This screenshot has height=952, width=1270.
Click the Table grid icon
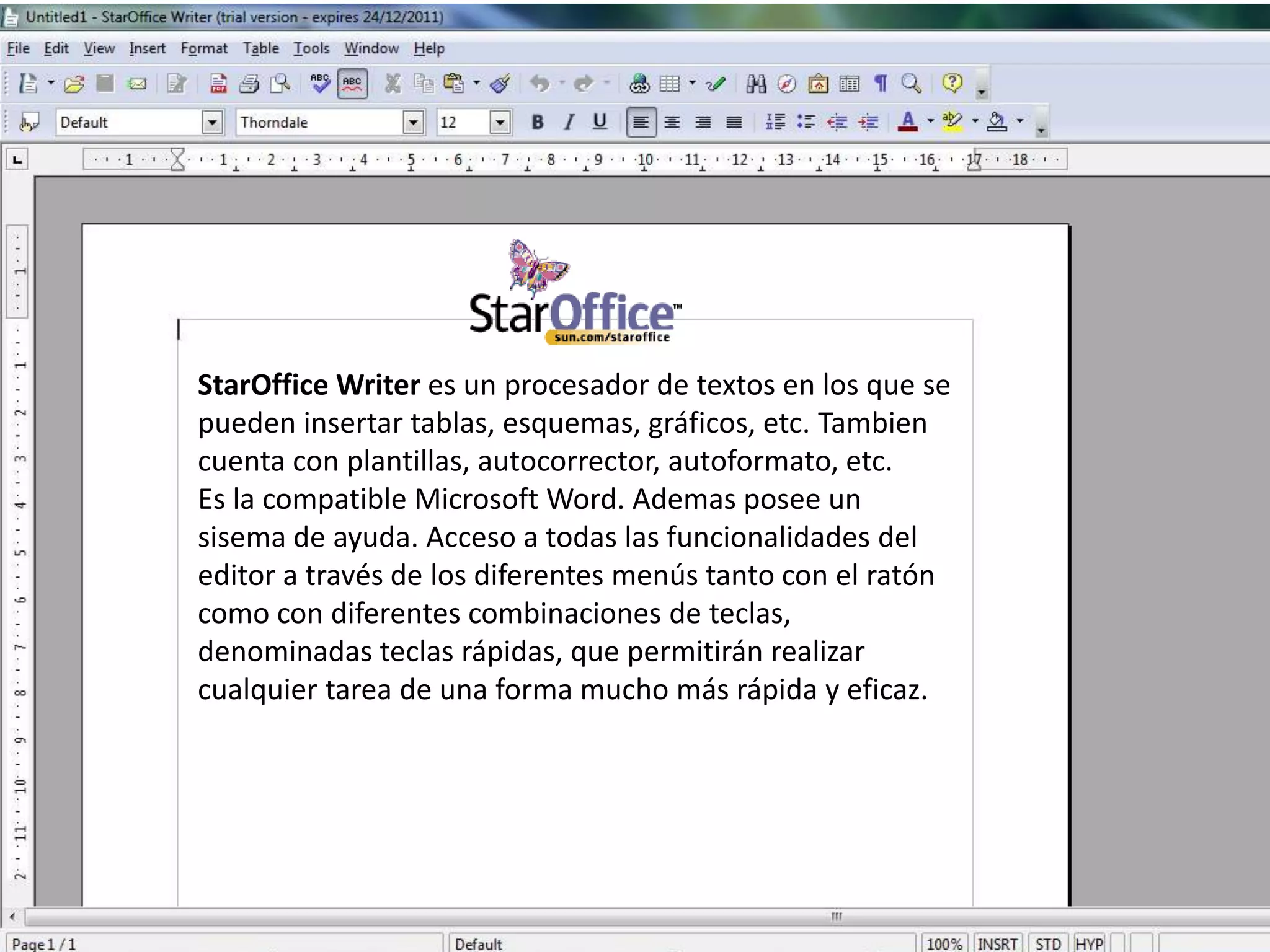(670, 83)
